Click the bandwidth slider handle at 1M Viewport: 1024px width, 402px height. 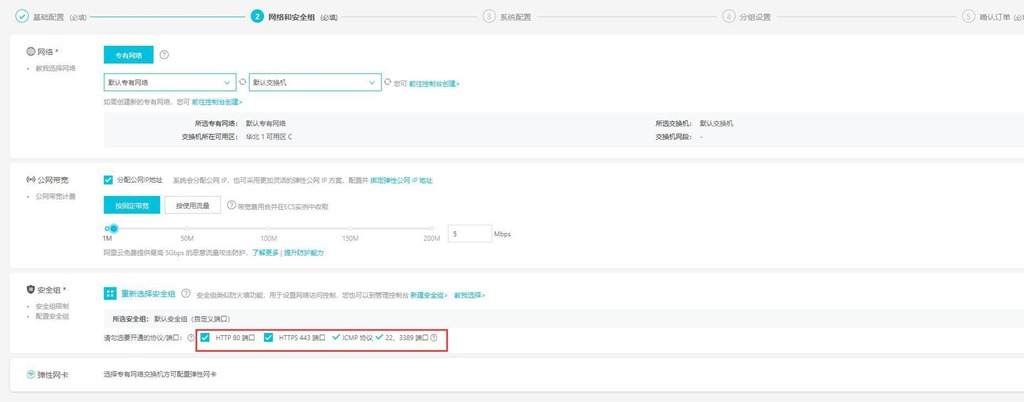click(113, 228)
